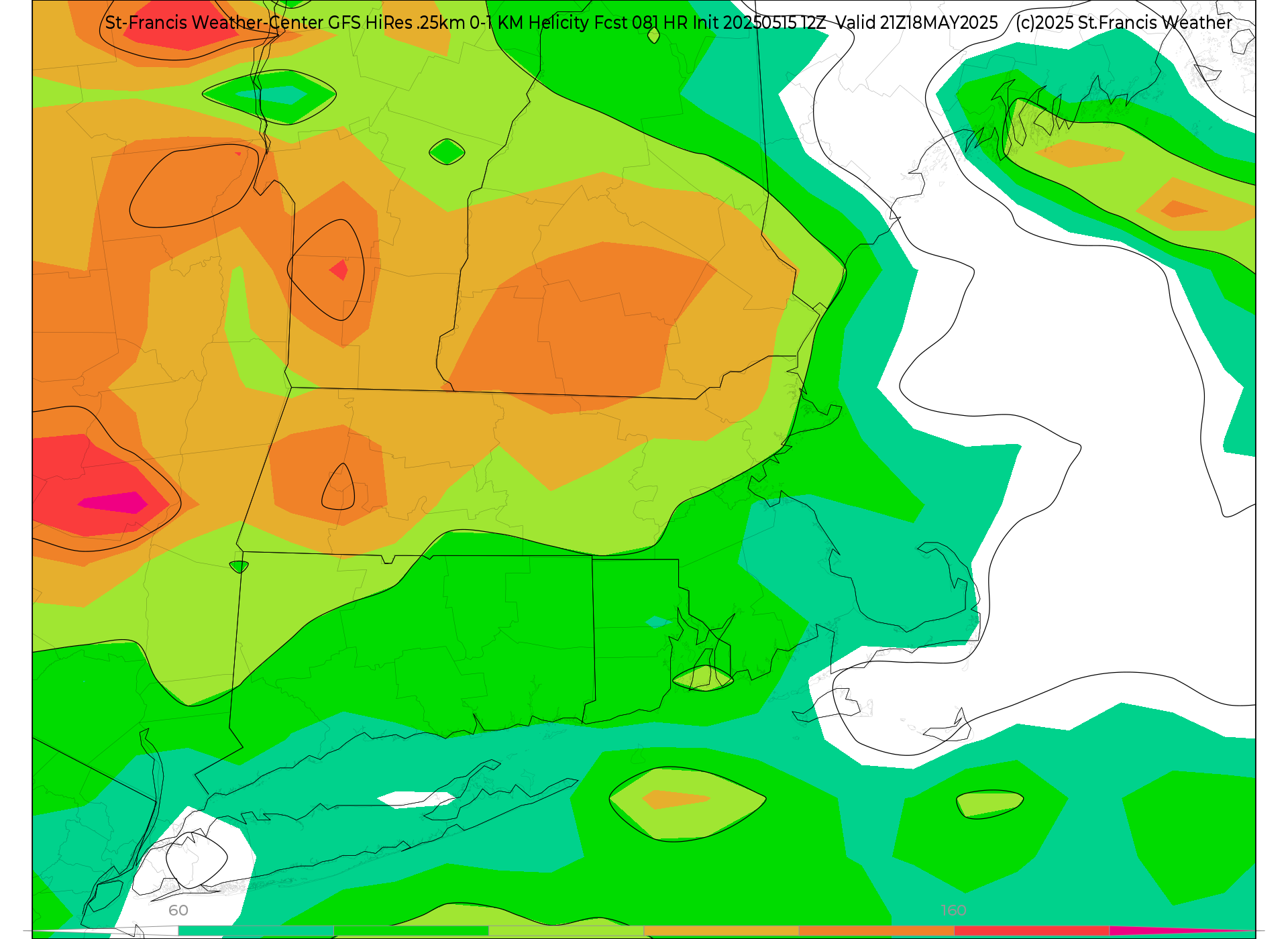This screenshot has width=1288, height=939.
Task: Click the legend scale label "60"
Action: [178, 910]
